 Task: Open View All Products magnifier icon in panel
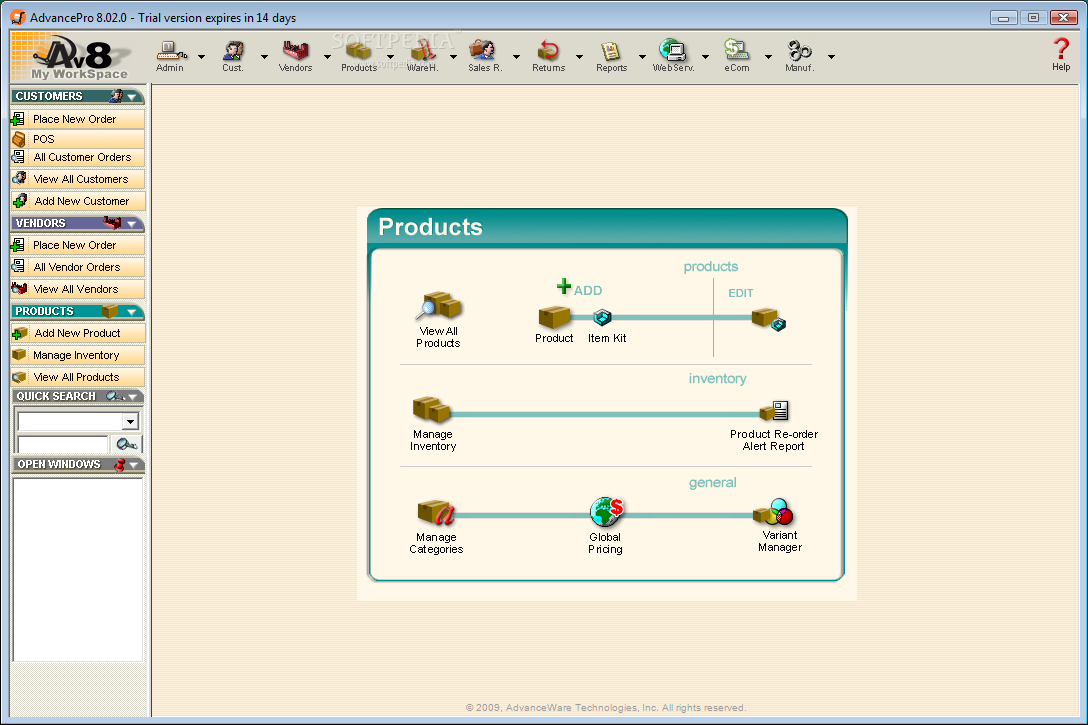[438, 307]
